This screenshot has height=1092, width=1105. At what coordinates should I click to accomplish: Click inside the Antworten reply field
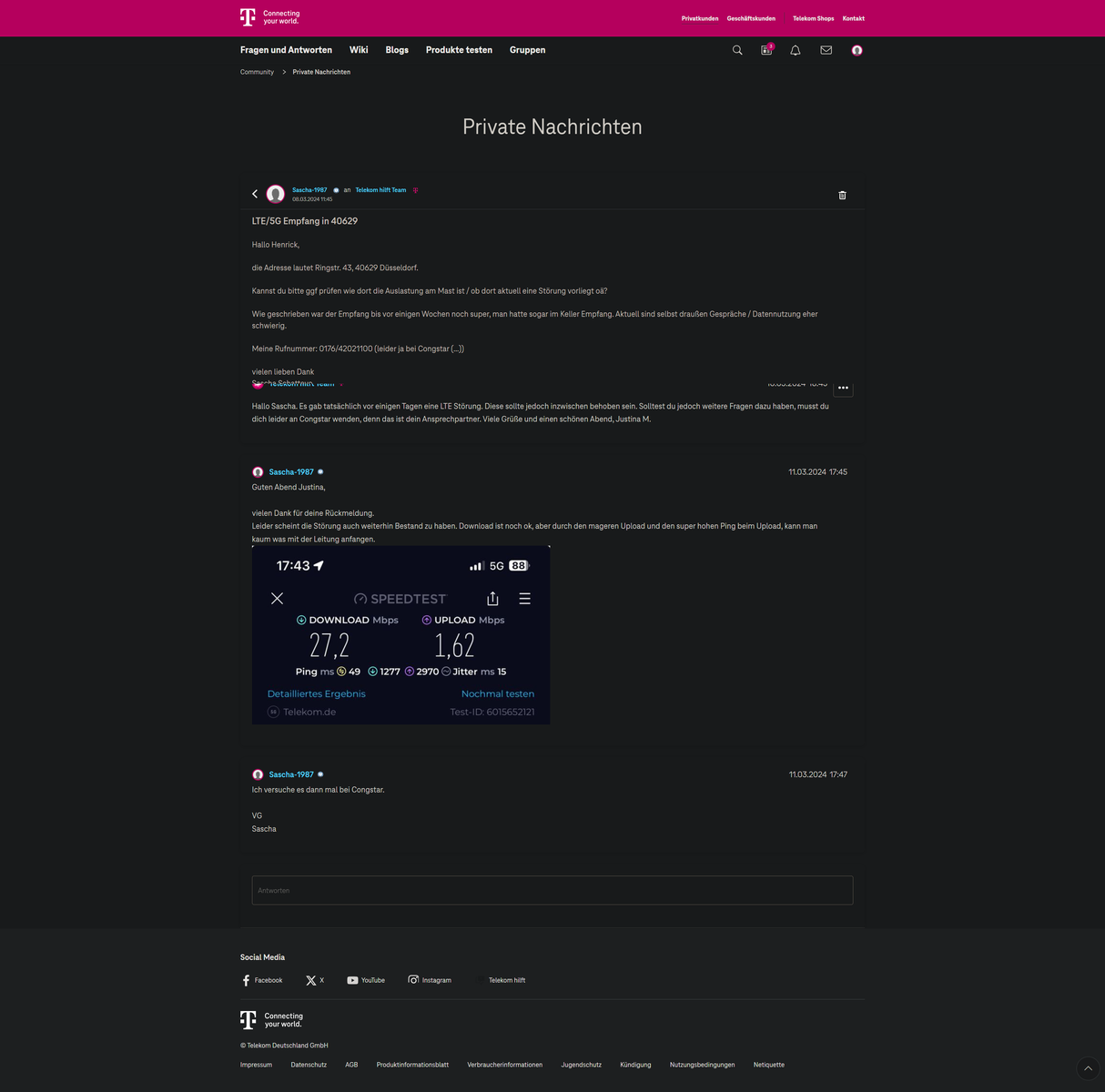pos(552,890)
